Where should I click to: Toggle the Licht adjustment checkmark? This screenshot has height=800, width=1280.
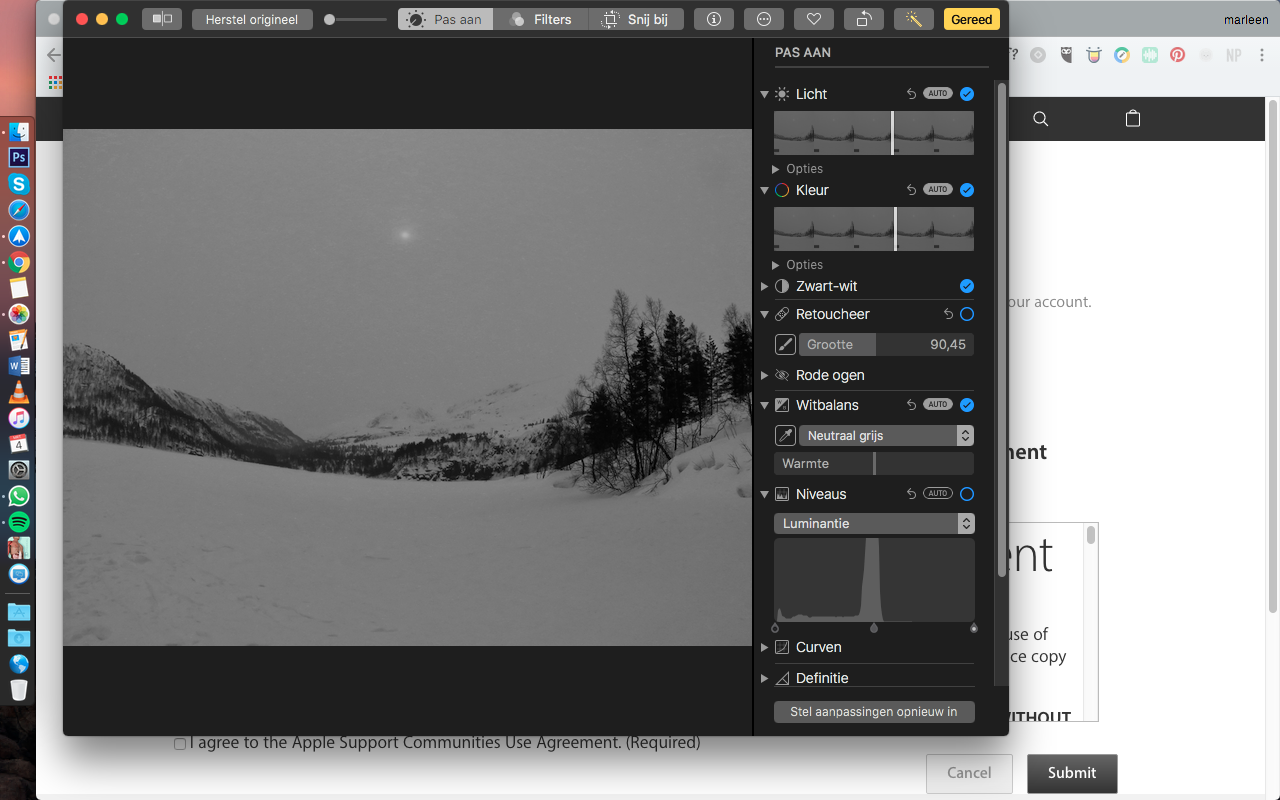tap(967, 94)
